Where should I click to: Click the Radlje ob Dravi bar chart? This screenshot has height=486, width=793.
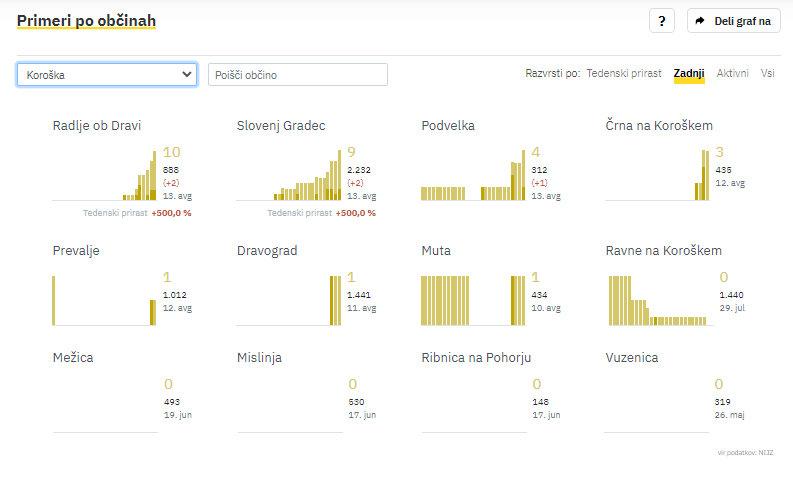coord(105,174)
